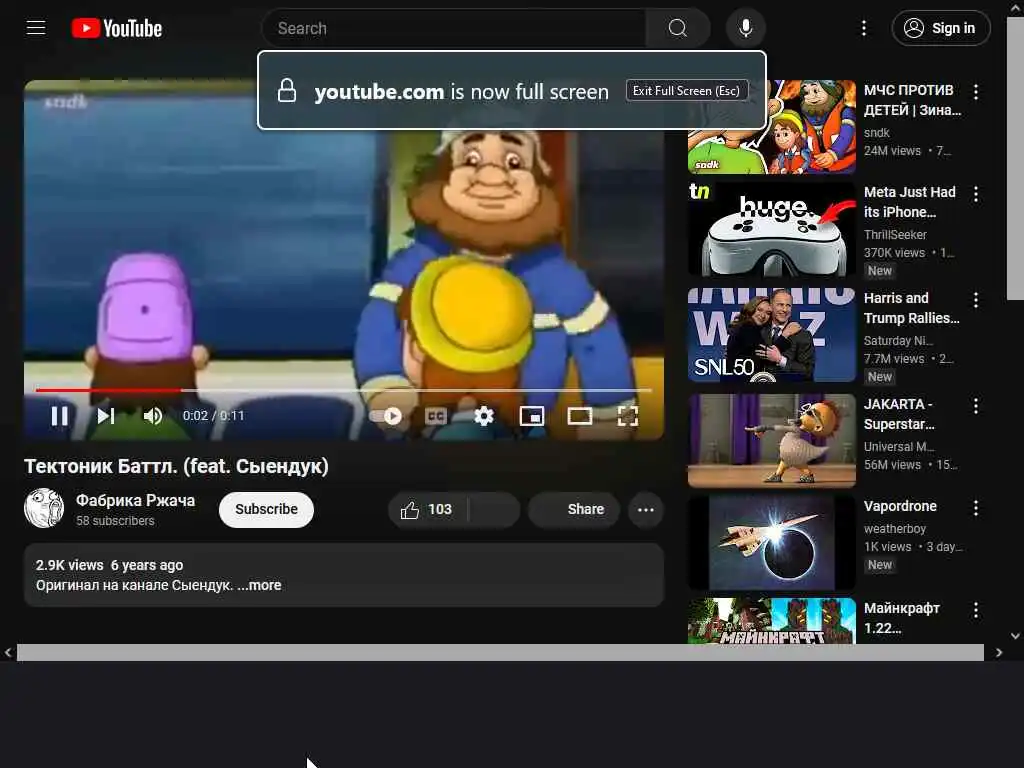Open options menu for JAKARTA Superstar video

click(976, 406)
